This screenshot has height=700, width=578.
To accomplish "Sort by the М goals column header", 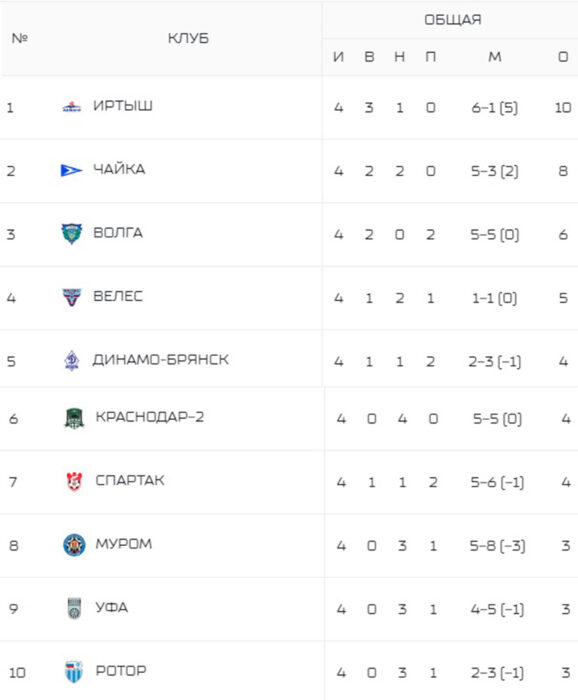I will point(495,57).
